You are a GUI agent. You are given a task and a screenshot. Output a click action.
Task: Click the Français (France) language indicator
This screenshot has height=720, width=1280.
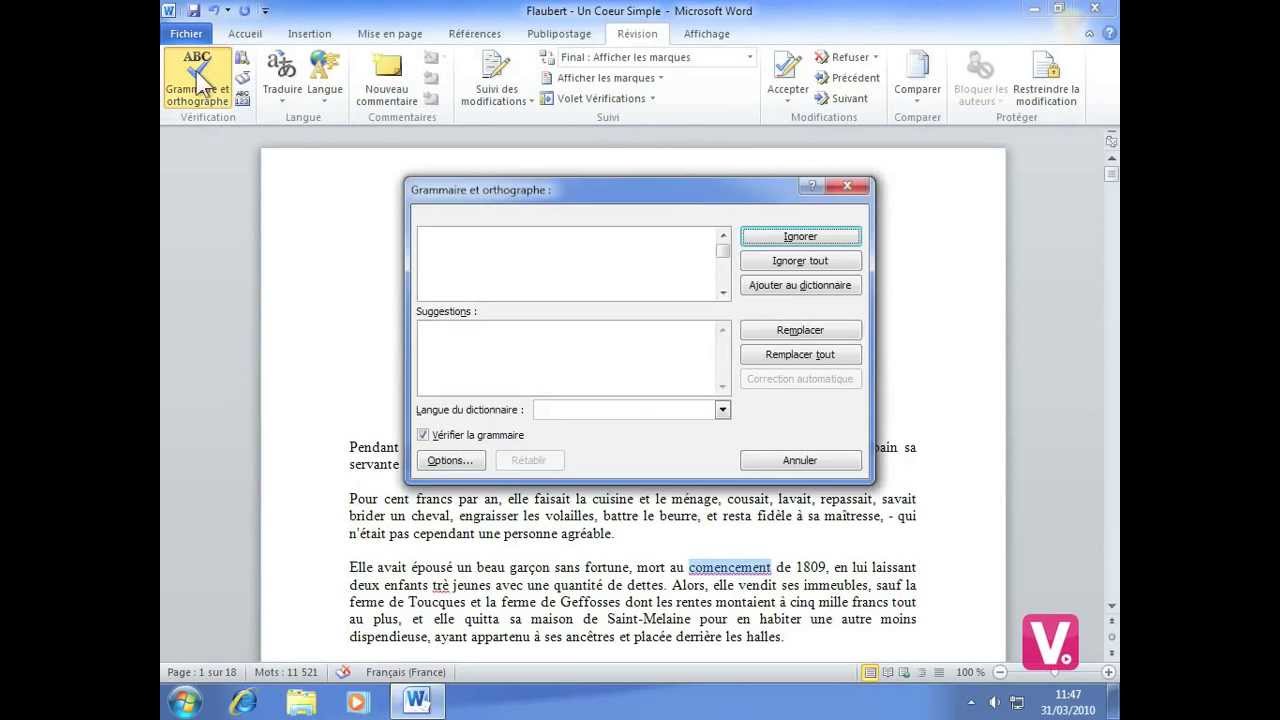pyautogui.click(x=406, y=672)
